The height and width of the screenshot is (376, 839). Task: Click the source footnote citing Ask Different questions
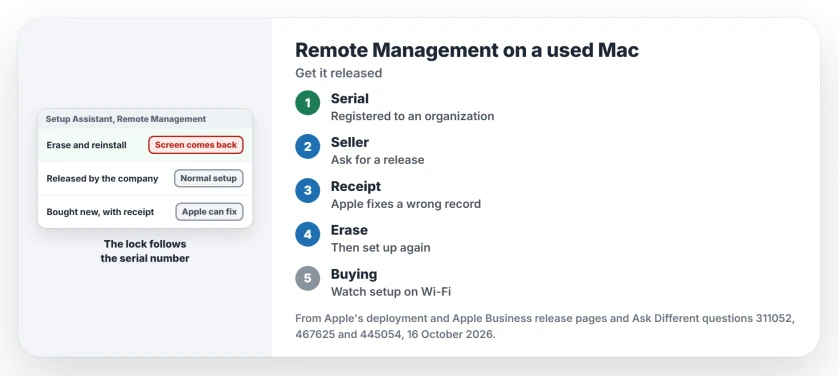coord(545,326)
